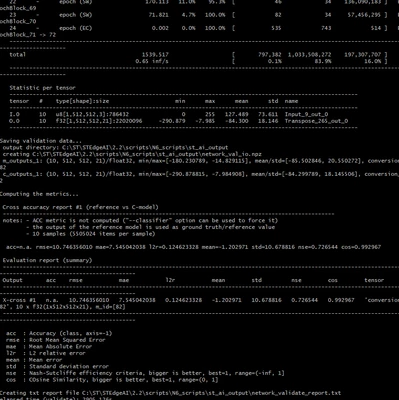Image resolution: width=399 pixels, height=400 pixels.
Task: Click the value "743" in row 24
Action: coord(326,28)
